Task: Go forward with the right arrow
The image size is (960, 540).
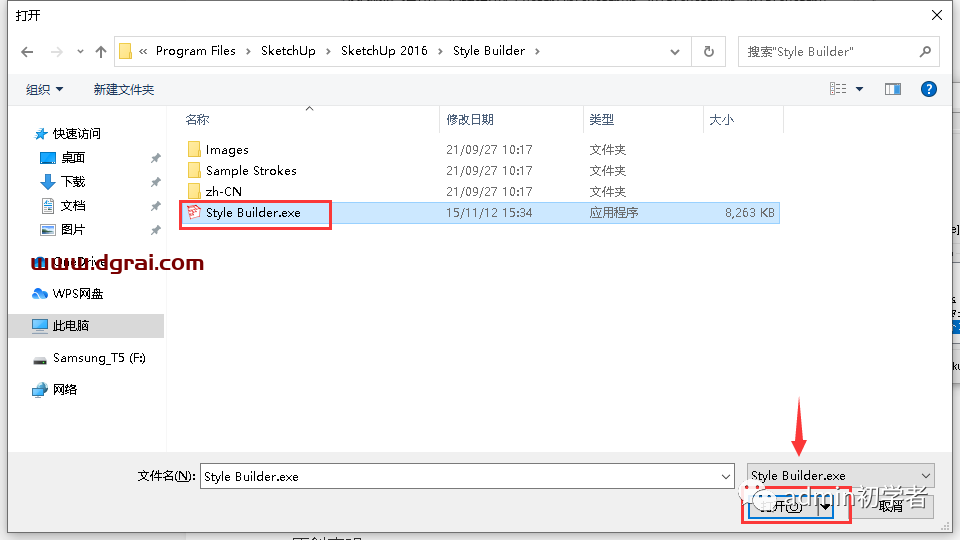Action: pos(56,52)
